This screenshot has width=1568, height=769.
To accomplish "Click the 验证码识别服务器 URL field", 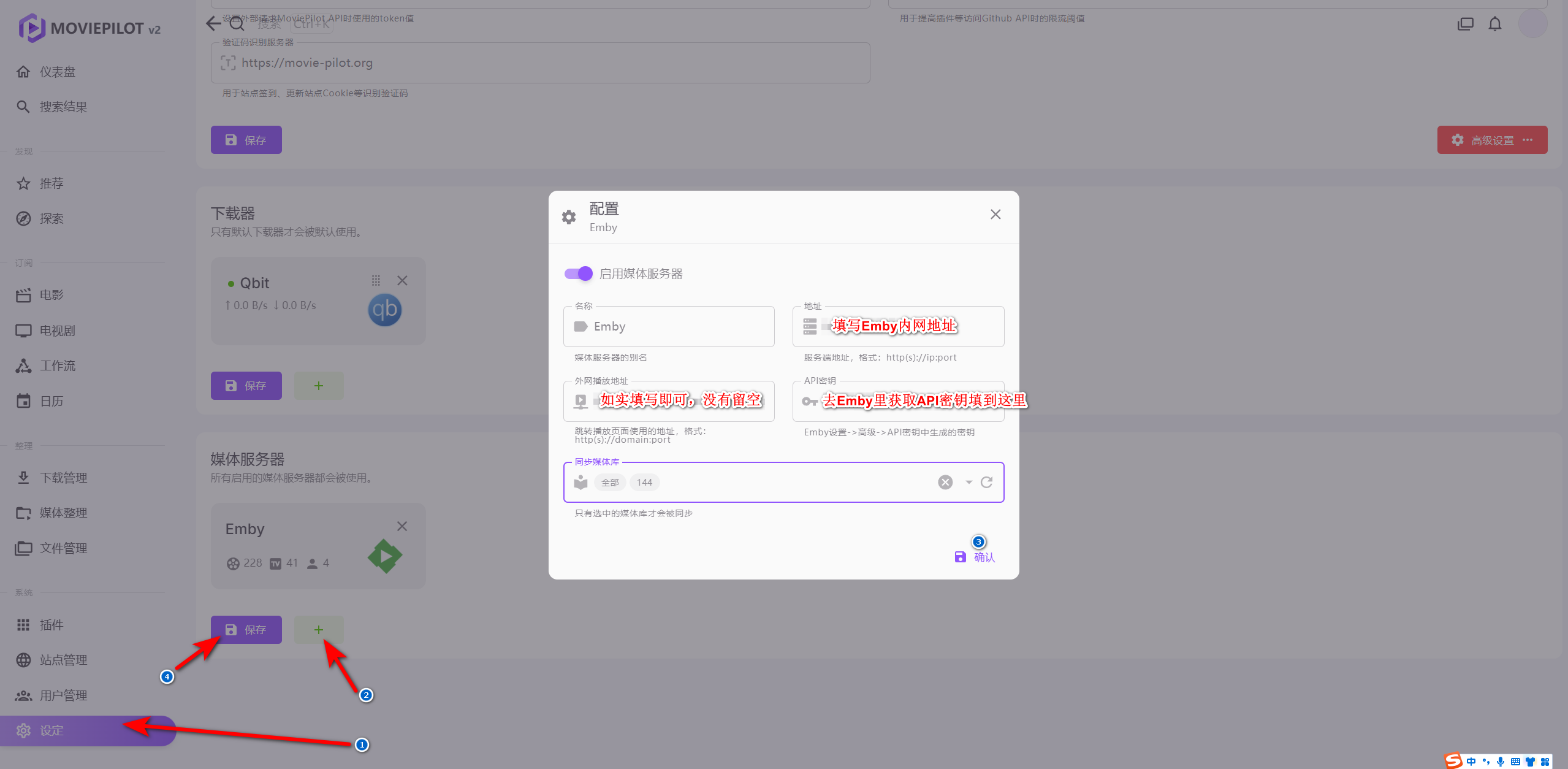I will 540,63.
